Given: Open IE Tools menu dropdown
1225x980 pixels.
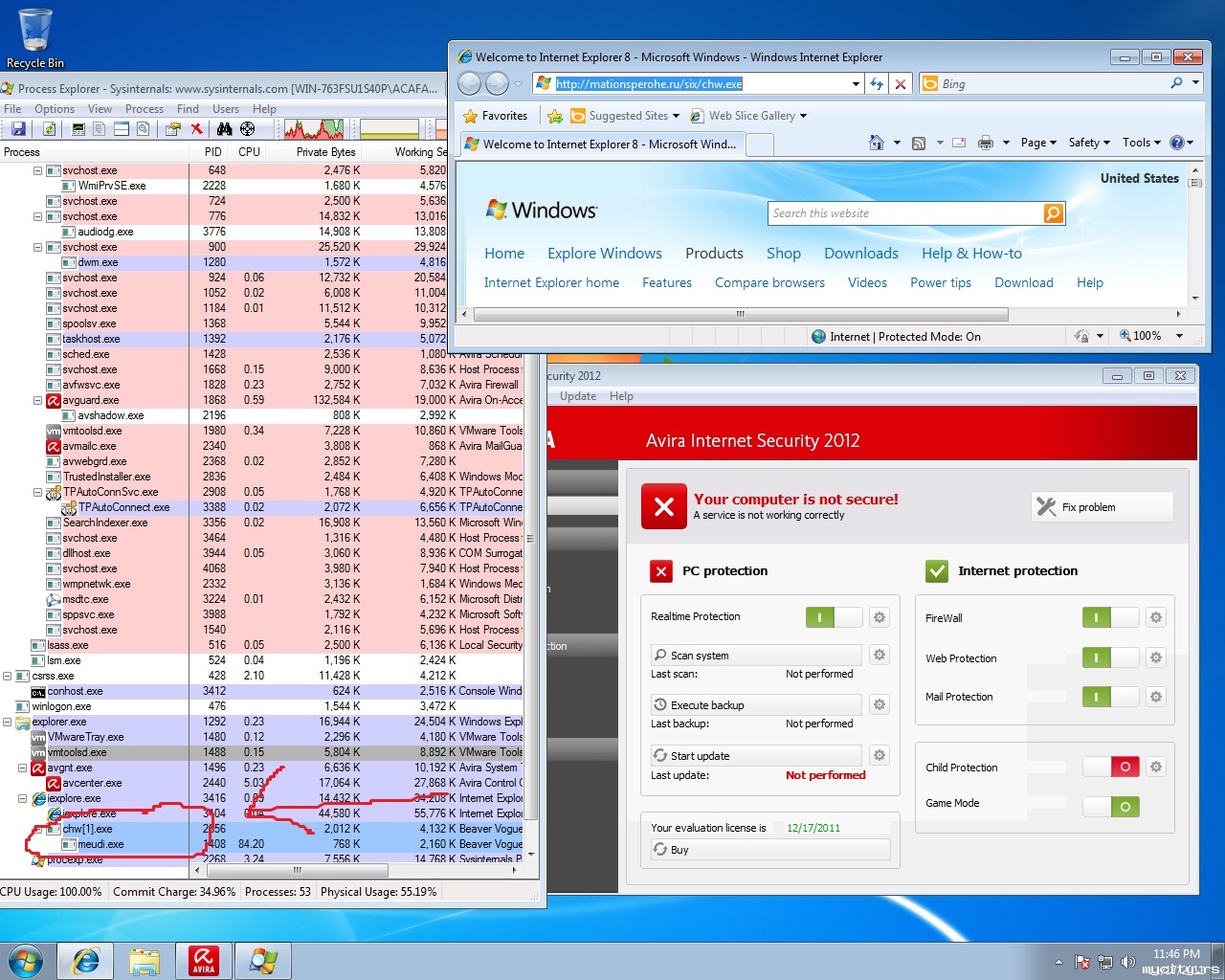Looking at the screenshot, I should click(x=1142, y=143).
